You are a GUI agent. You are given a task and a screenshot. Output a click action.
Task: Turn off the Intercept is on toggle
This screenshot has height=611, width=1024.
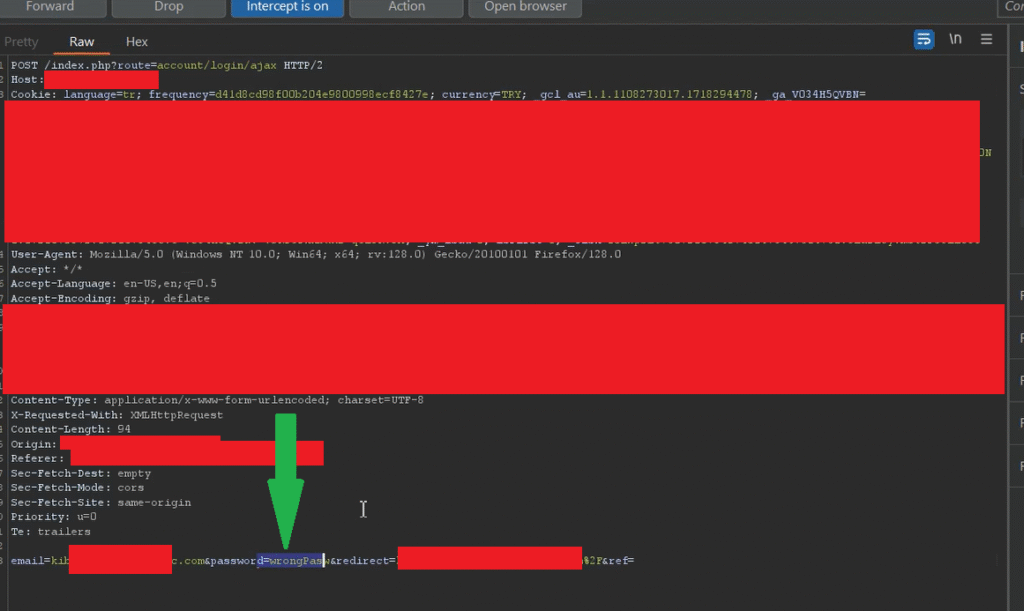tap(287, 7)
